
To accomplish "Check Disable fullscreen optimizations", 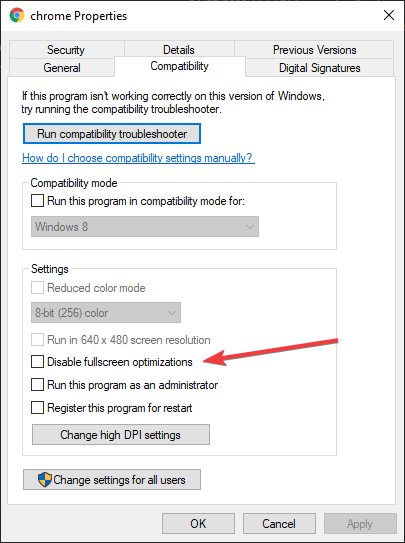I will tap(37, 362).
